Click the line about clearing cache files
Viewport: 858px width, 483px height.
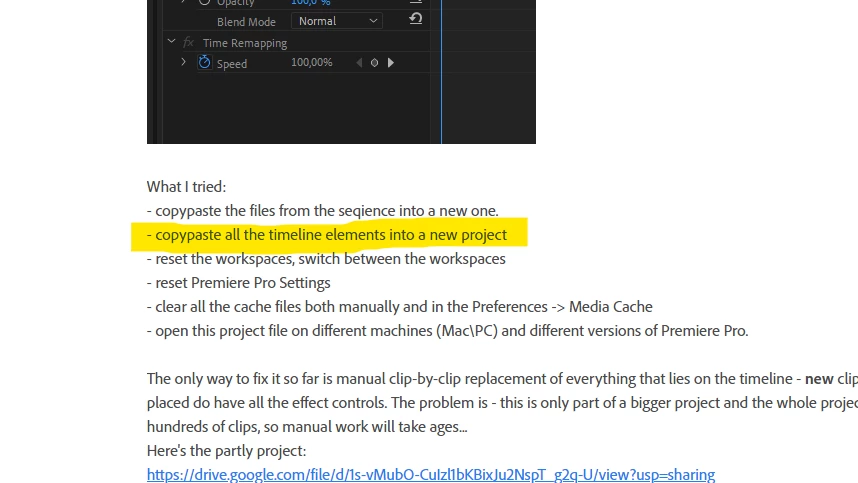[x=399, y=307]
